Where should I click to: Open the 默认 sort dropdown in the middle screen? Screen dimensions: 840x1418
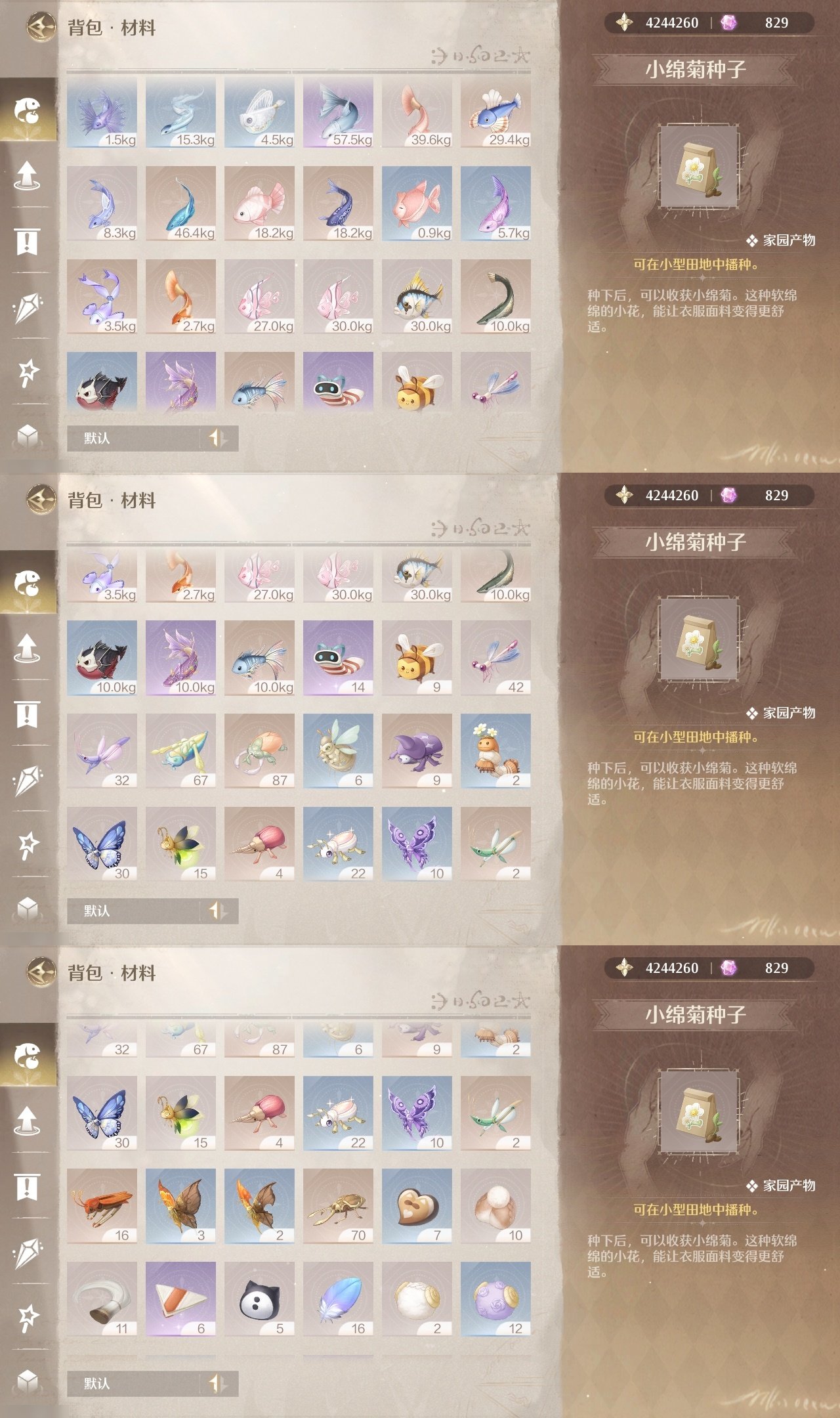tap(134, 911)
